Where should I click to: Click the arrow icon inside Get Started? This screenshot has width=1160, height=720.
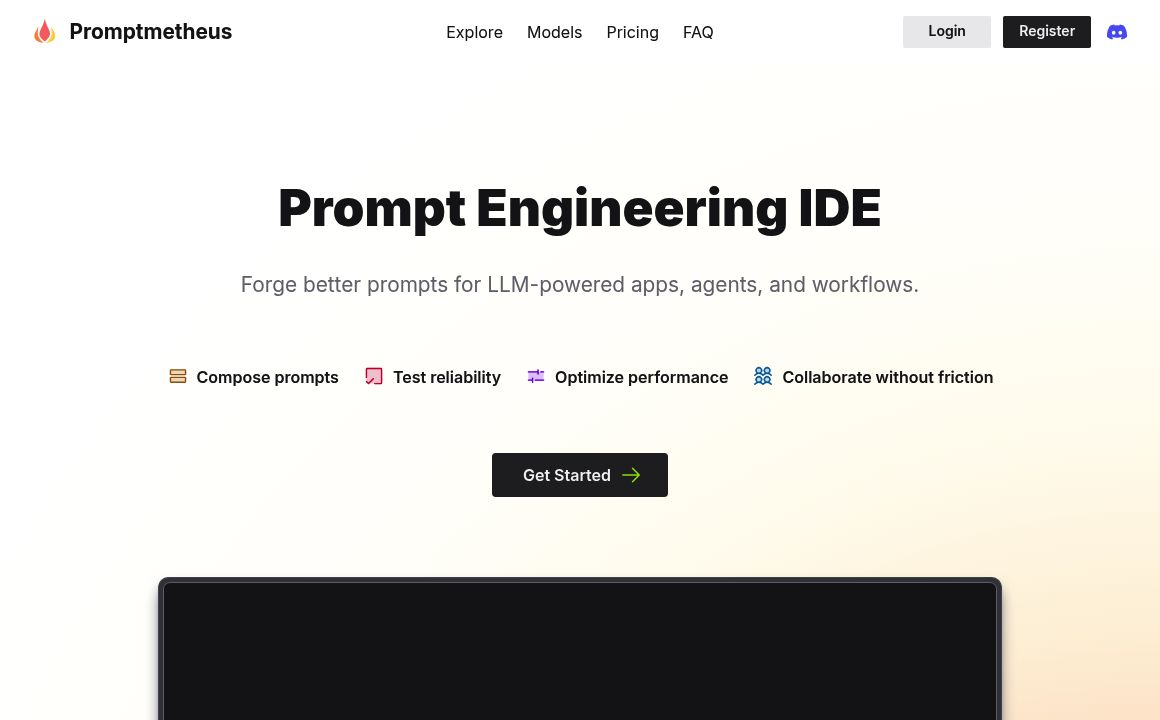tap(631, 475)
